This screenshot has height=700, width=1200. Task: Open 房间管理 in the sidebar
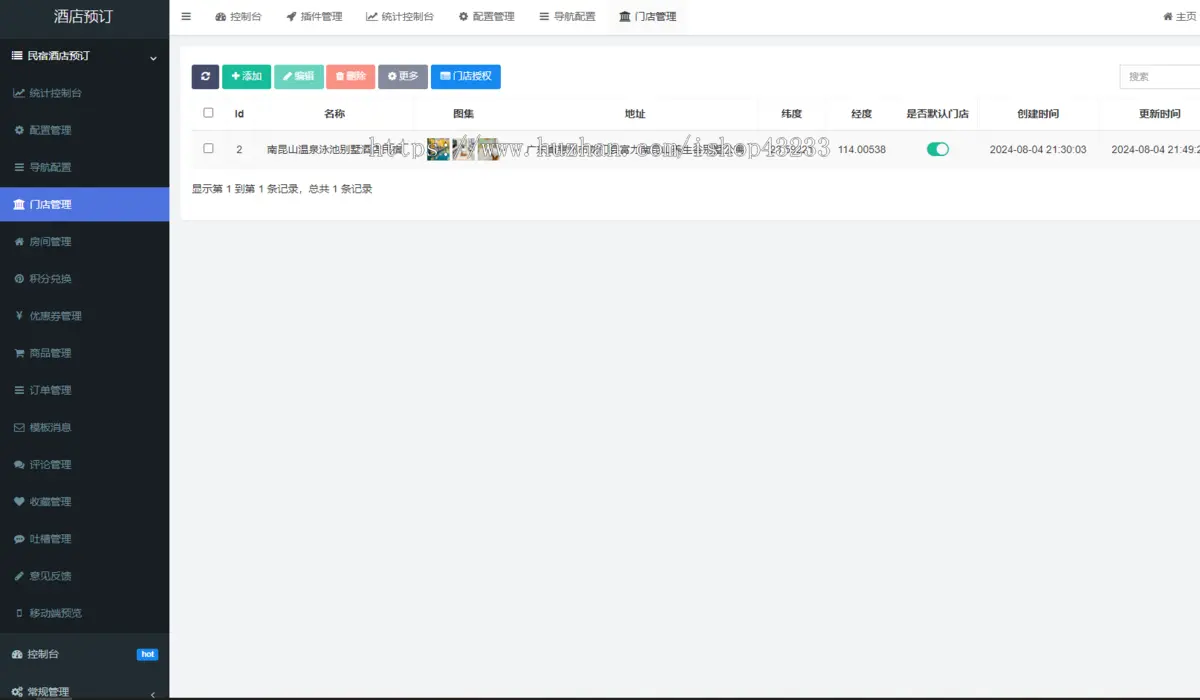tap(50, 242)
